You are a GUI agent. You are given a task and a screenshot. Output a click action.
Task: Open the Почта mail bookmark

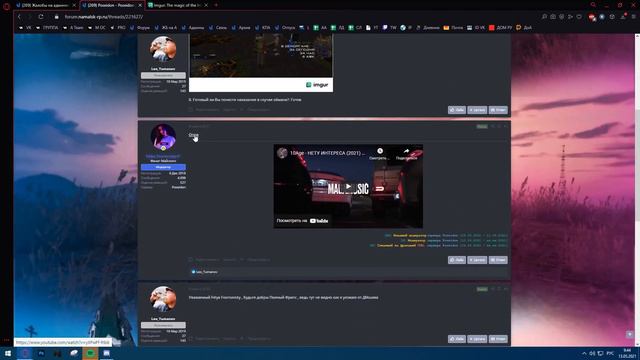tap(453, 28)
